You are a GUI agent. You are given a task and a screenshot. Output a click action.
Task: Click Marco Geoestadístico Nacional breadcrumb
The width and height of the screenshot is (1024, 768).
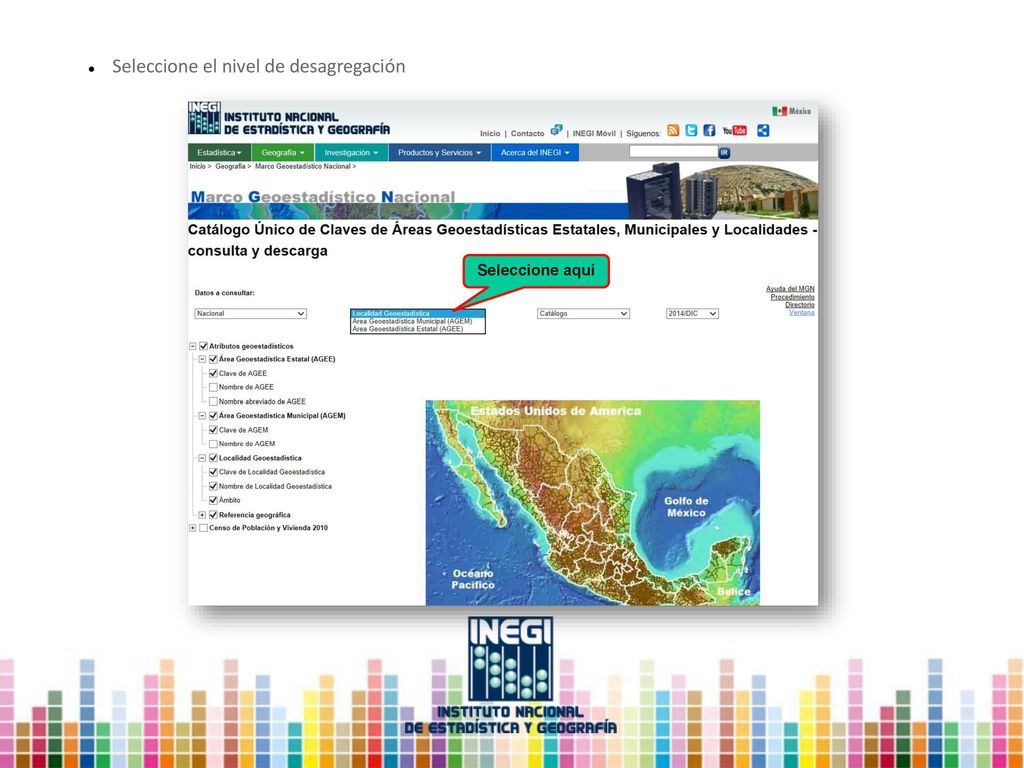point(302,167)
